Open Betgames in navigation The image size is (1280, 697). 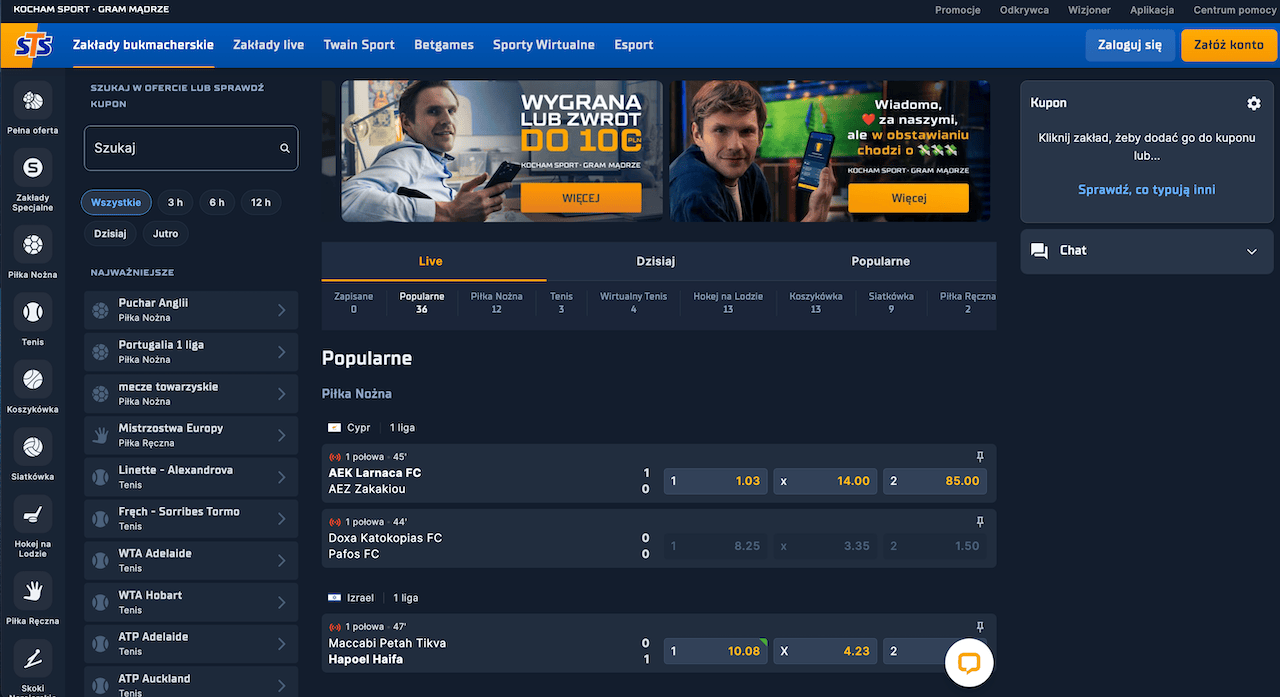(444, 45)
